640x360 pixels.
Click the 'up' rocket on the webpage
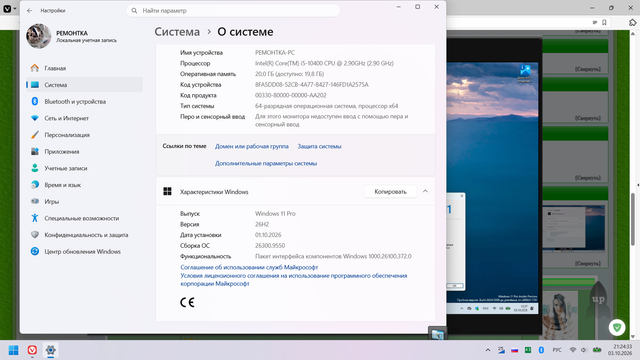(598, 299)
